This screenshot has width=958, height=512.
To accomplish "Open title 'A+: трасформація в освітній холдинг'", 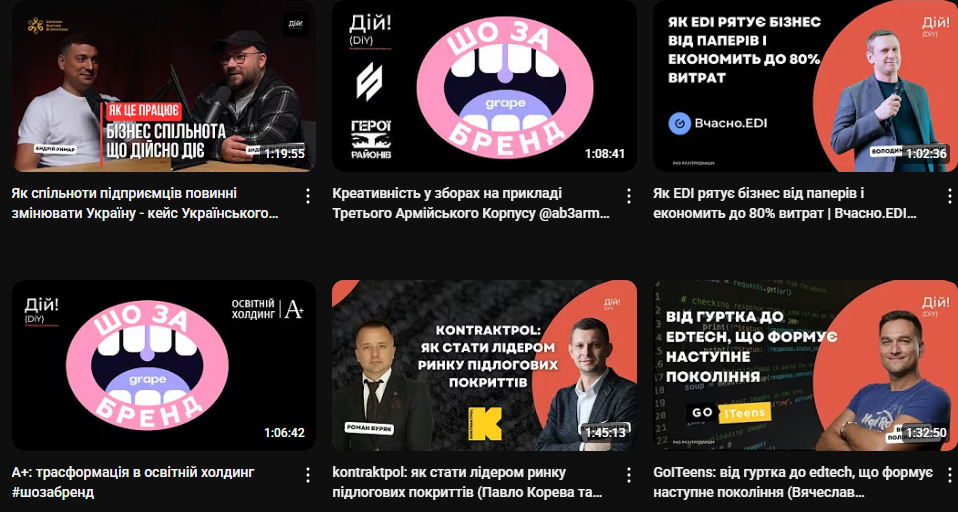I will point(133,482).
